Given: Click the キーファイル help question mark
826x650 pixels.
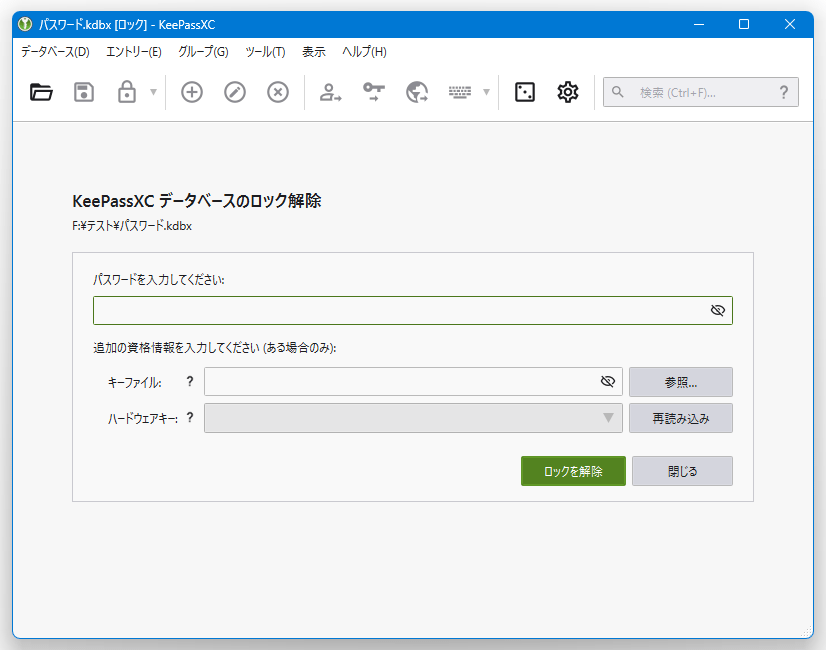Looking at the screenshot, I should (190, 381).
